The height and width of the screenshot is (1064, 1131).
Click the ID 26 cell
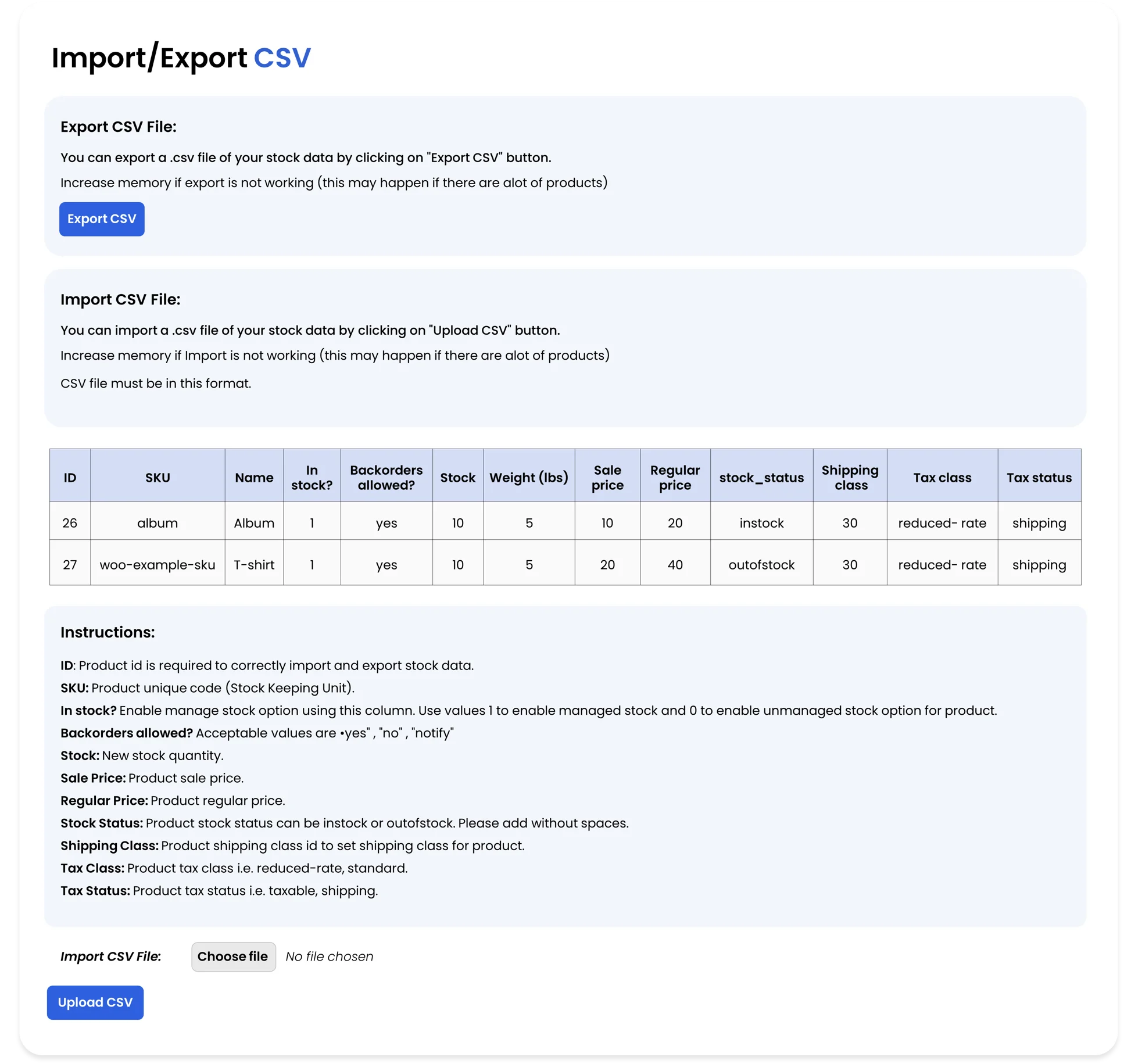pos(70,523)
